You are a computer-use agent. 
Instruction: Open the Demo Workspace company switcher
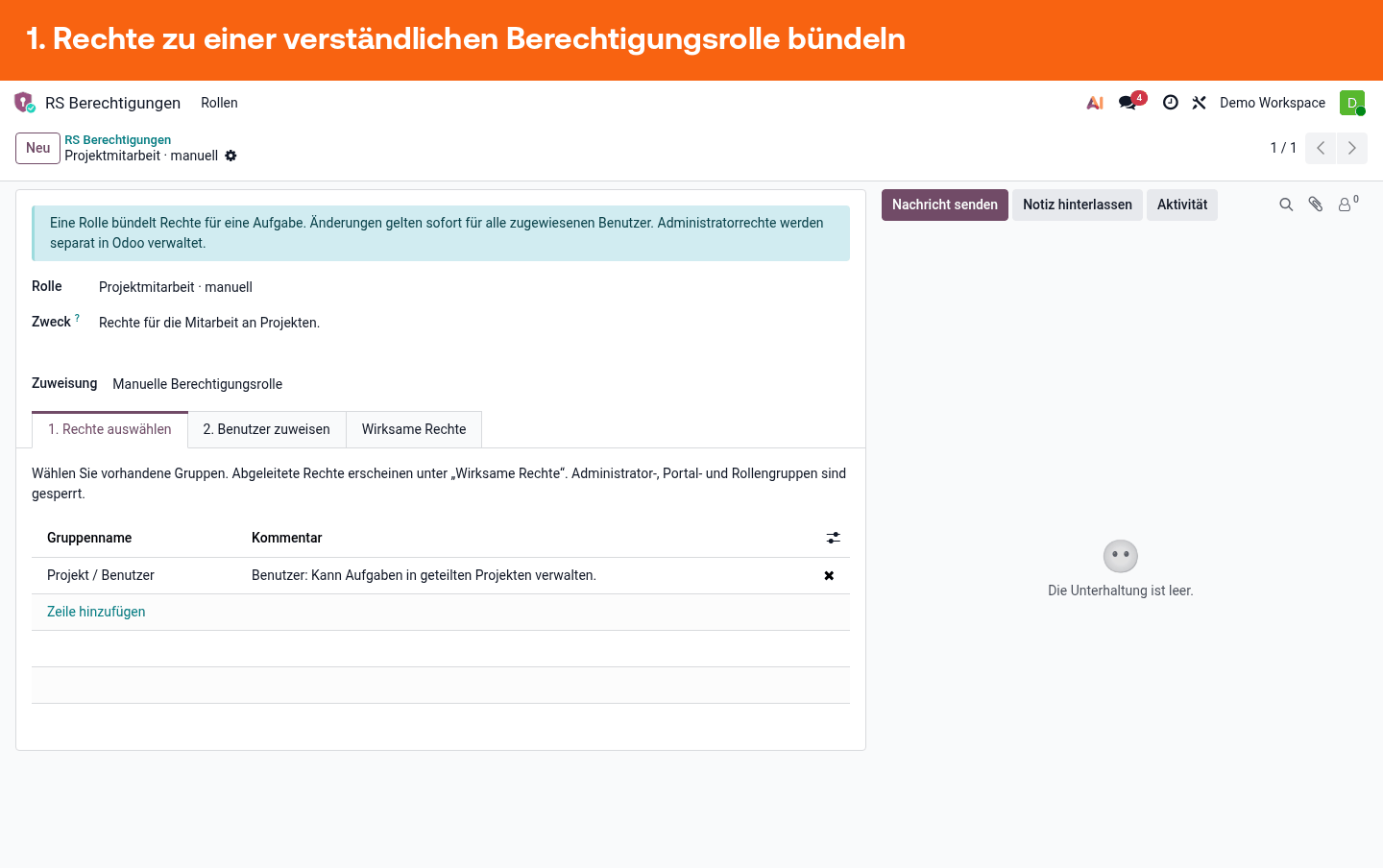[1273, 103]
